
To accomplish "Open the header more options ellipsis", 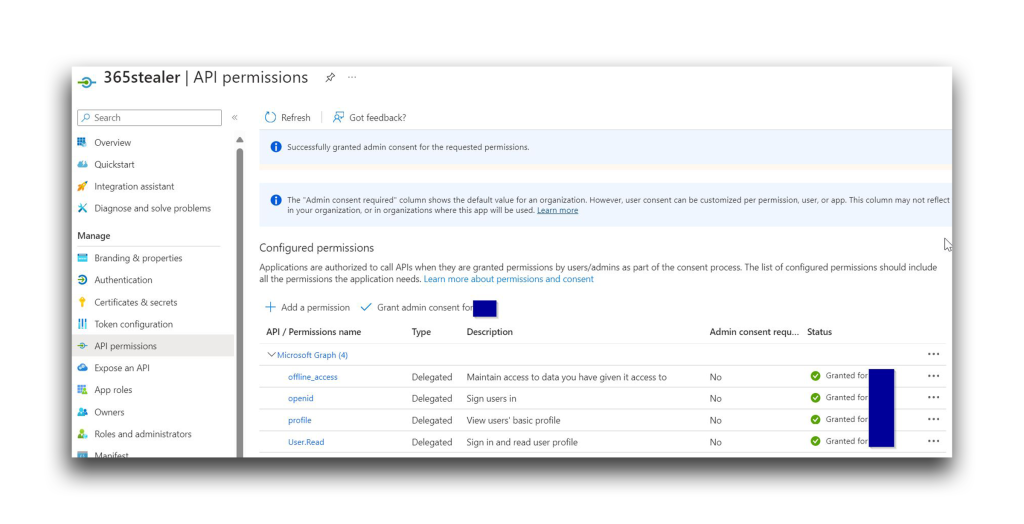I will pos(352,77).
